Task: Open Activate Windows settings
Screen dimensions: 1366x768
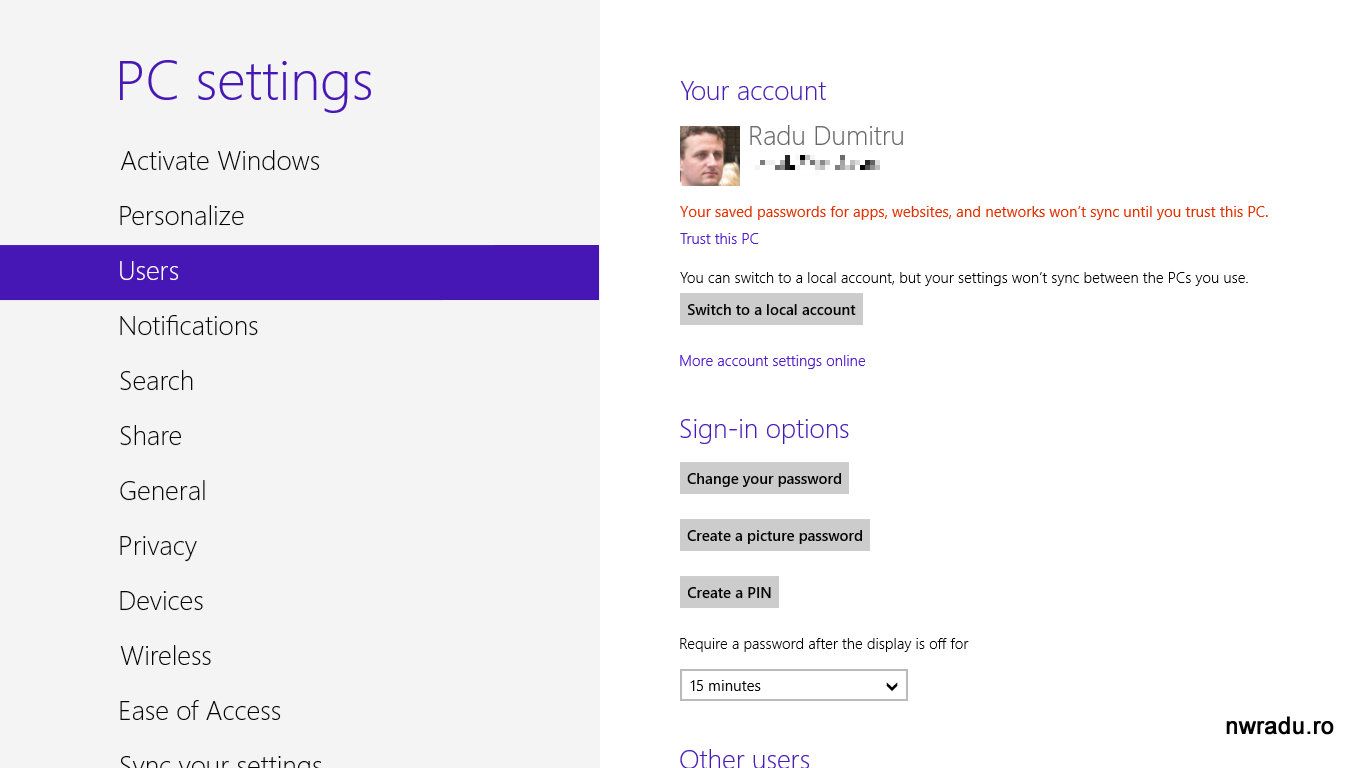Action: coord(220,161)
